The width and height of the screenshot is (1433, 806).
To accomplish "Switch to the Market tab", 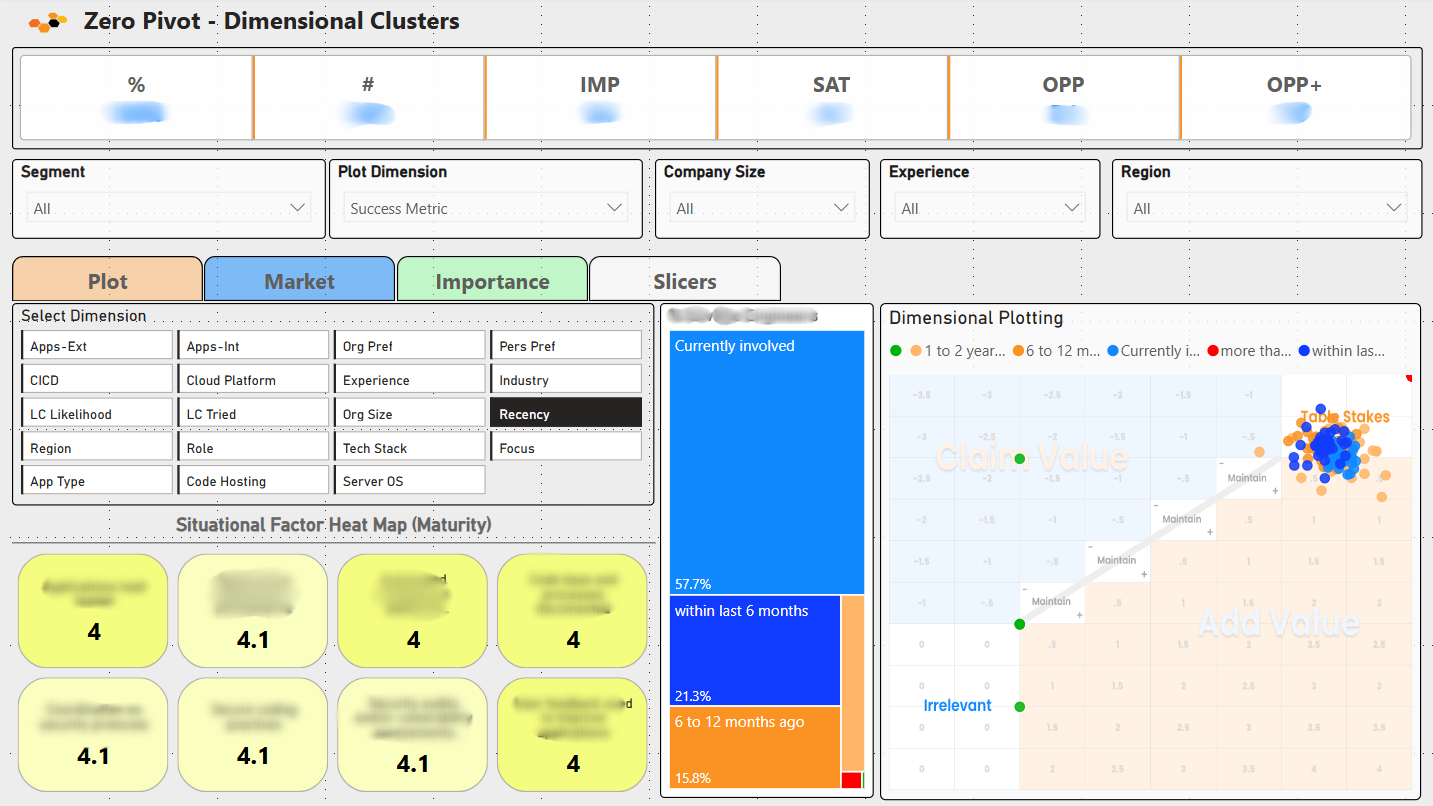I will pos(299,281).
